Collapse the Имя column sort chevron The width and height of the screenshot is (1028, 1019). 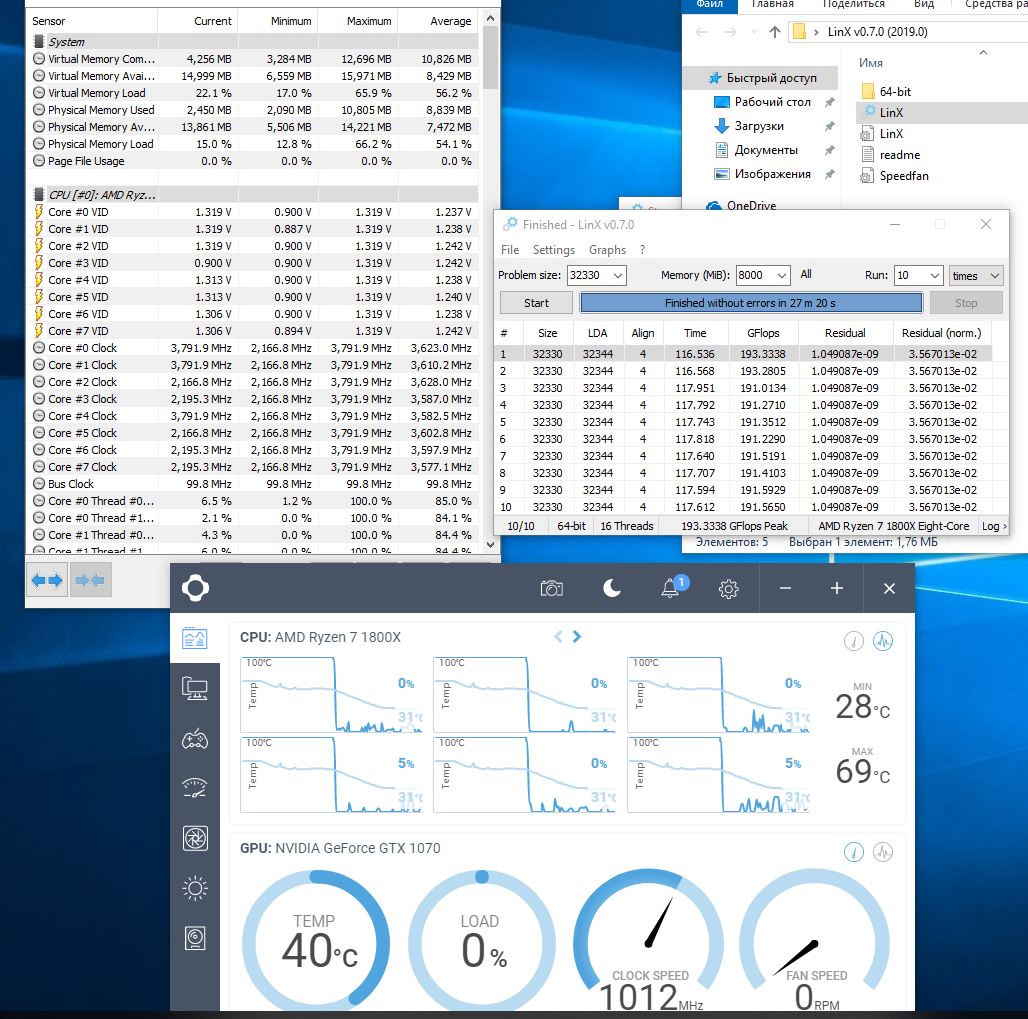(983, 52)
